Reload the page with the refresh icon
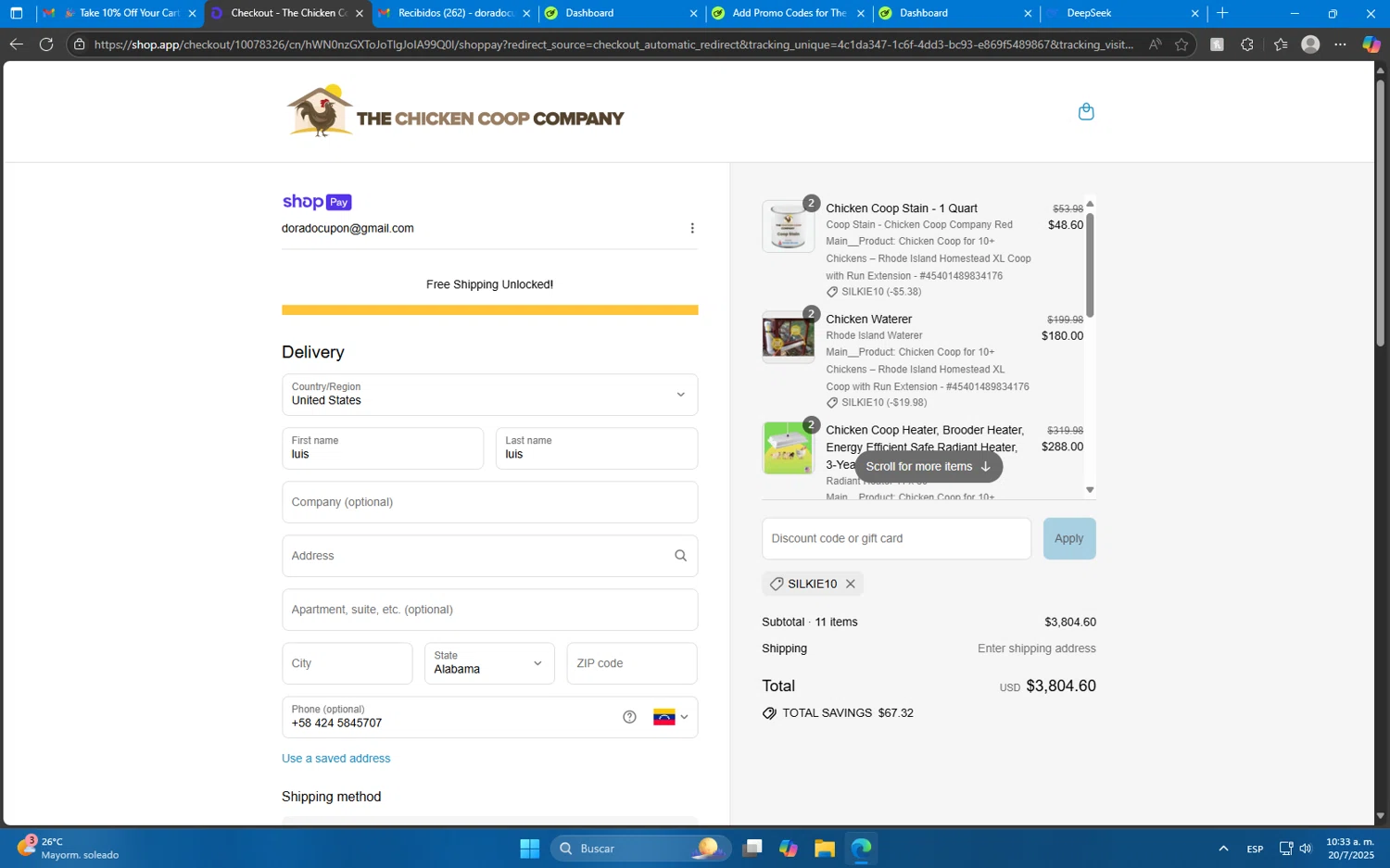1390x868 pixels. point(46,44)
